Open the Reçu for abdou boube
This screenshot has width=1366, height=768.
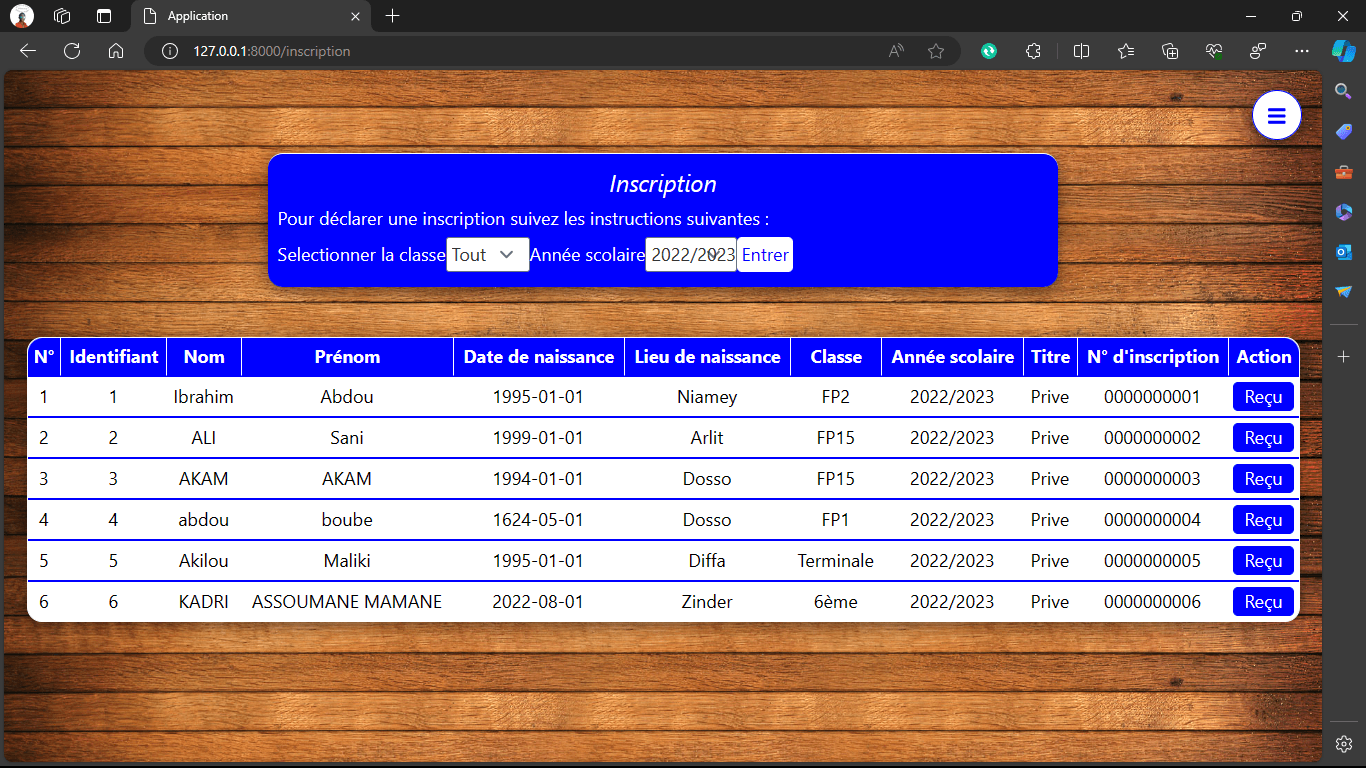pos(1264,520)
